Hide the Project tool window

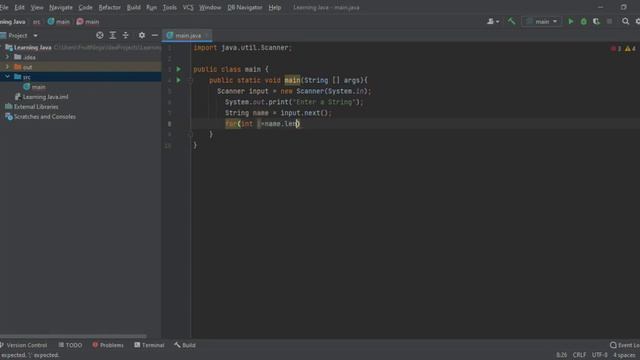pyautogui.click(x=155, y=36)
